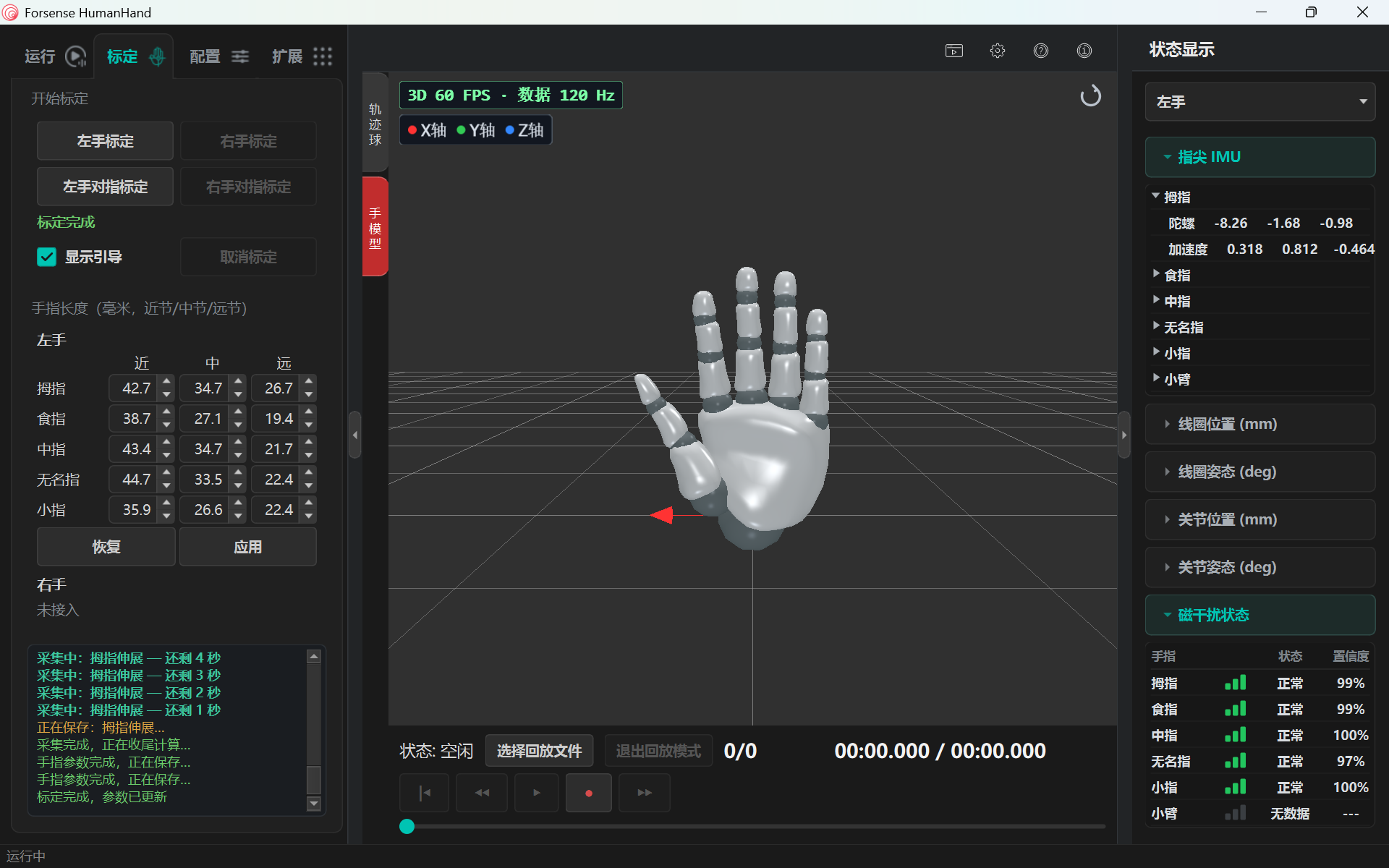Increase 拇指 近 length with up arrow
Viewport: 1389px width, 868px height.
[x=167, y=381]
